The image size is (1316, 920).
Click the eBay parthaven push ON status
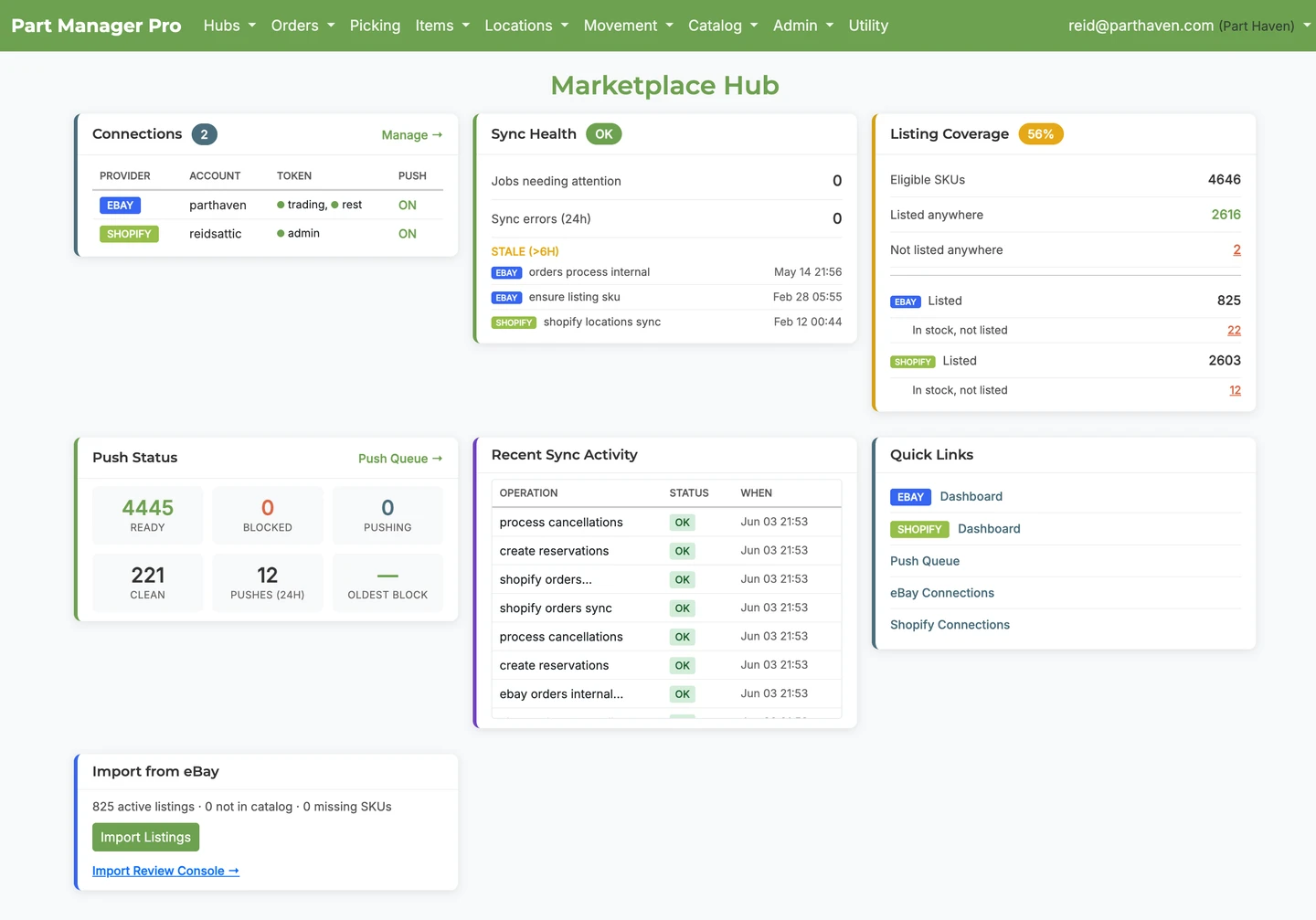(x=408, y=206)
